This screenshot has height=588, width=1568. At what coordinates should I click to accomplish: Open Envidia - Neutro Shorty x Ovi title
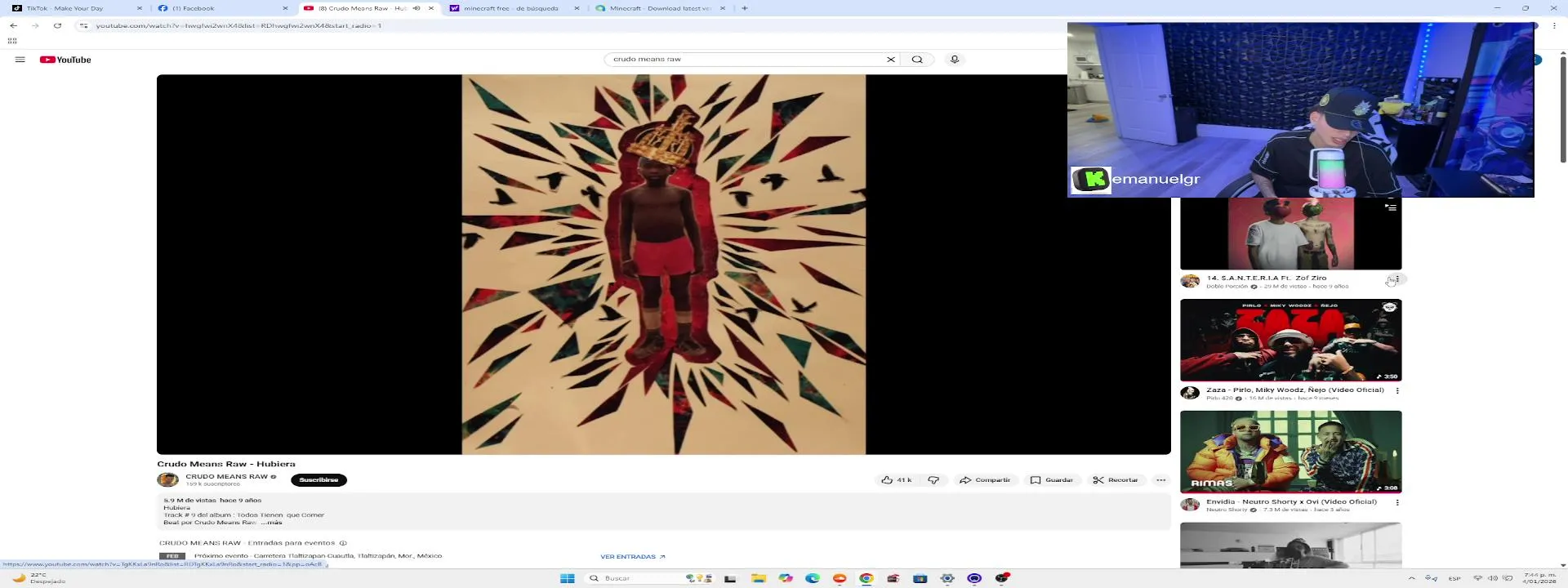(1291, 502)
